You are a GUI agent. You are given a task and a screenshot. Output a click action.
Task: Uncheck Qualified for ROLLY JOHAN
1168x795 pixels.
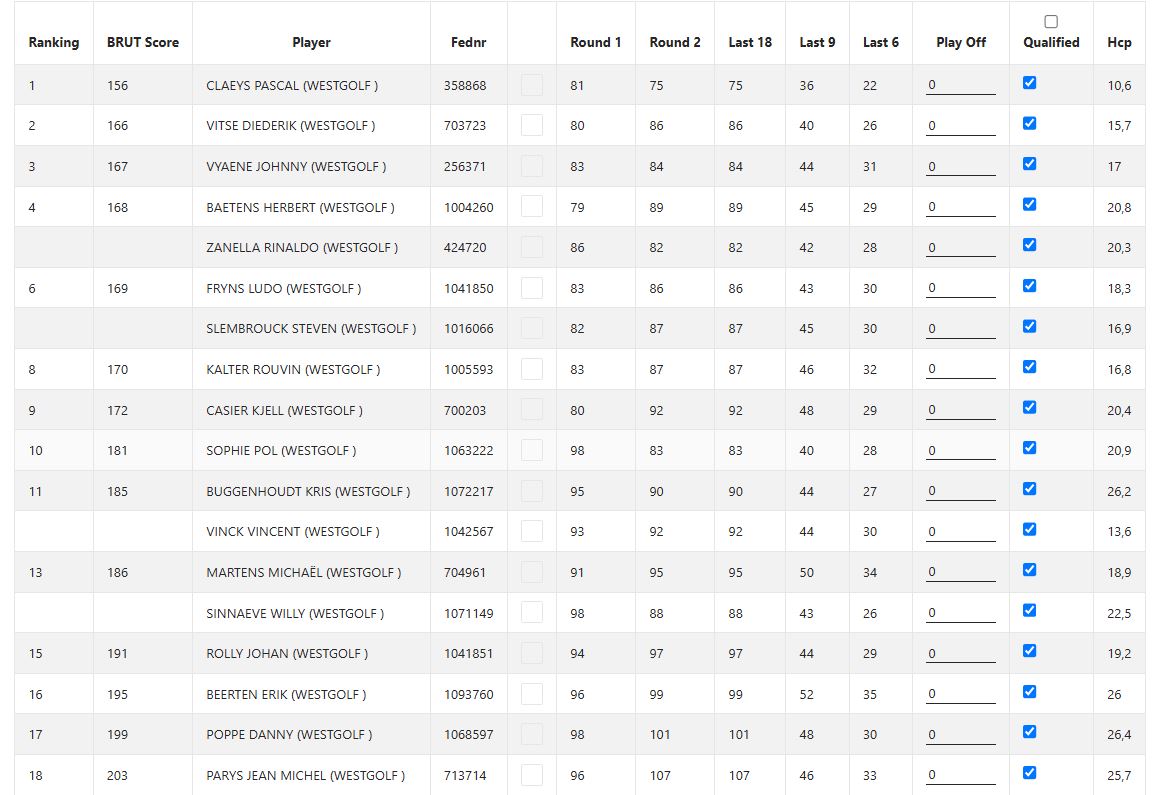coord(1029,651)
